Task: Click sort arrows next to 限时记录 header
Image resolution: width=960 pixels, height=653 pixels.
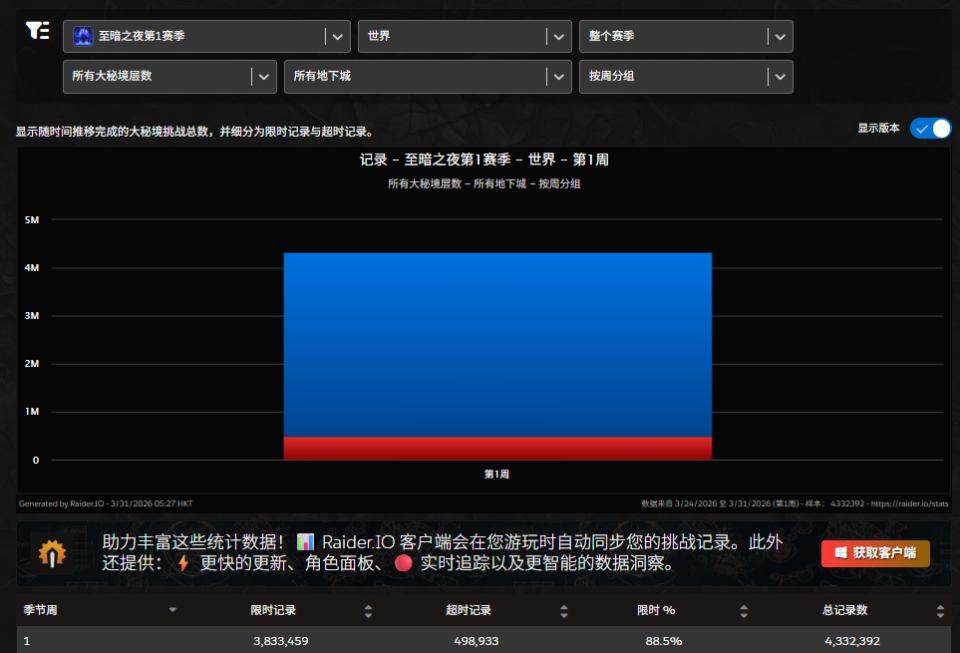Action: pyautogui.click(x=368, y=610)
